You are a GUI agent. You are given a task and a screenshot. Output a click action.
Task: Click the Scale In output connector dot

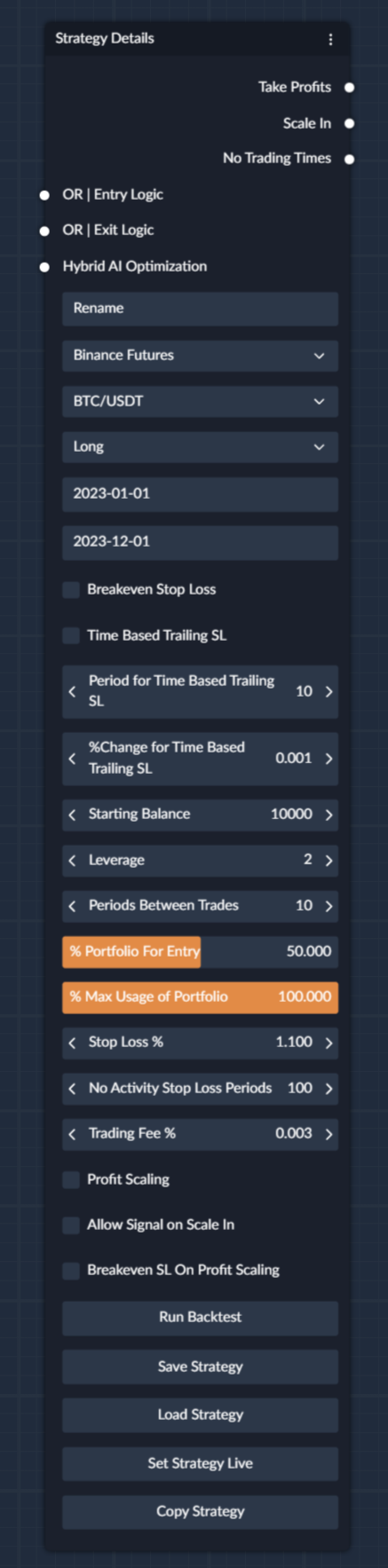click(x=349, y=123)
